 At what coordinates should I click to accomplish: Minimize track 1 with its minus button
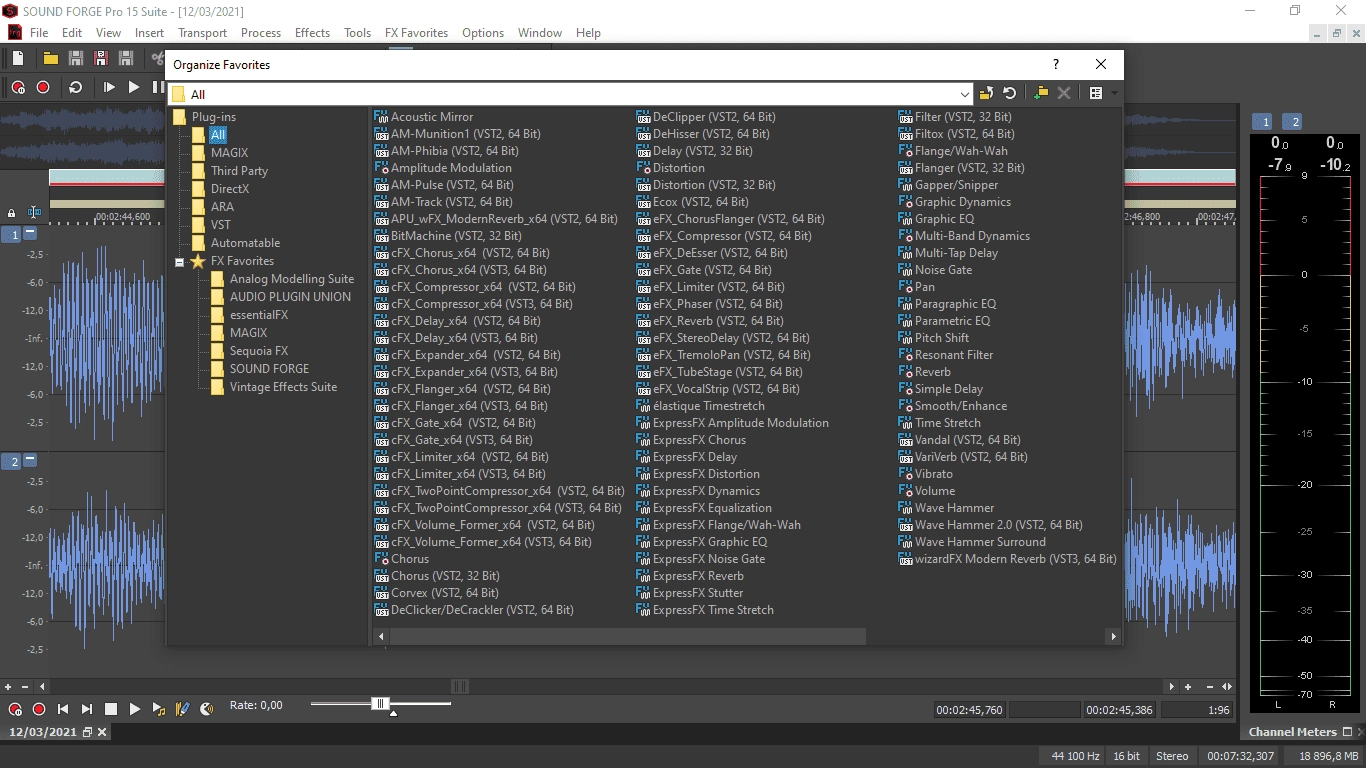(30, 233)
